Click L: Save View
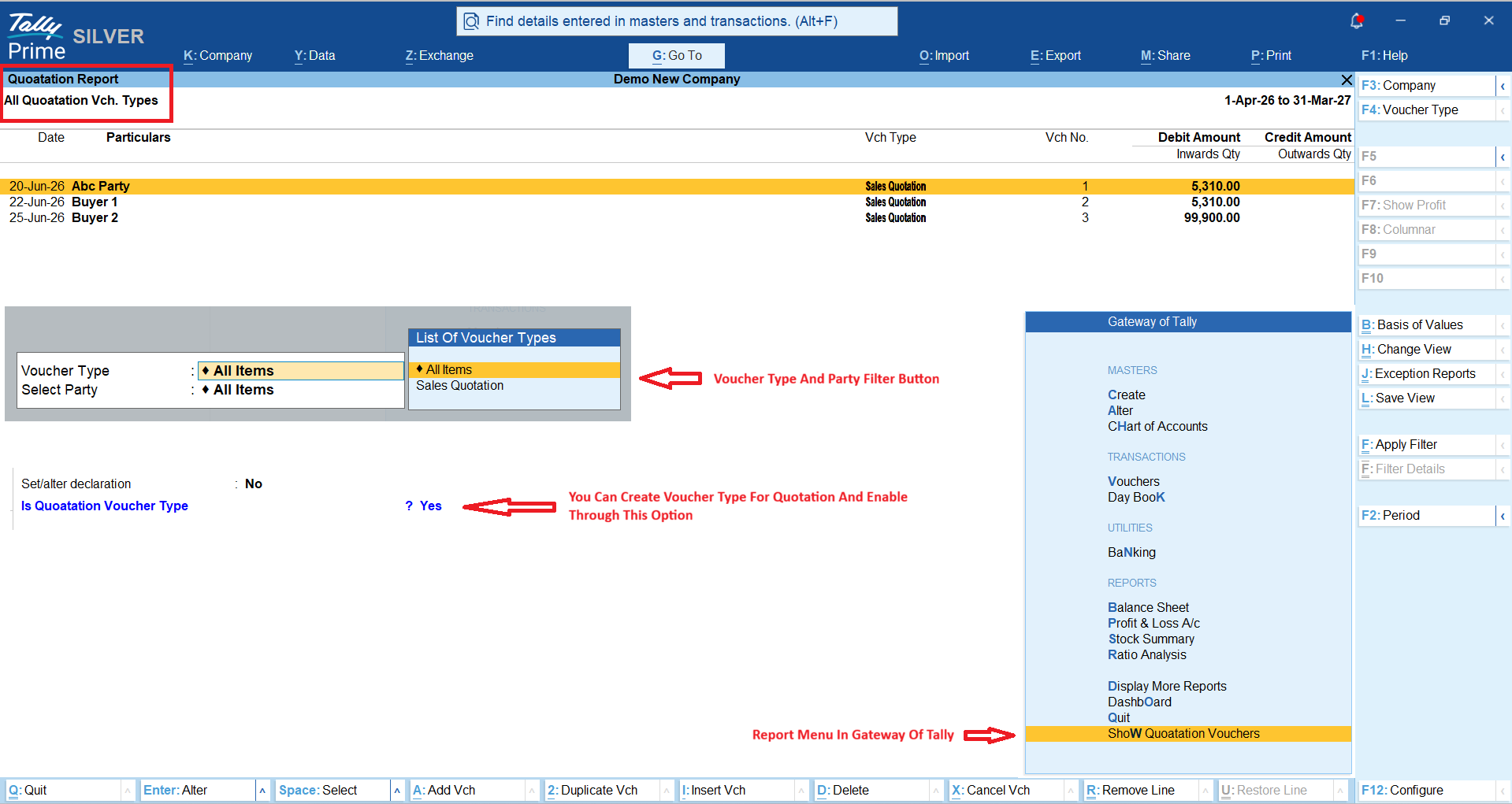1512x804 pixels. click(x=1427, y=398)
